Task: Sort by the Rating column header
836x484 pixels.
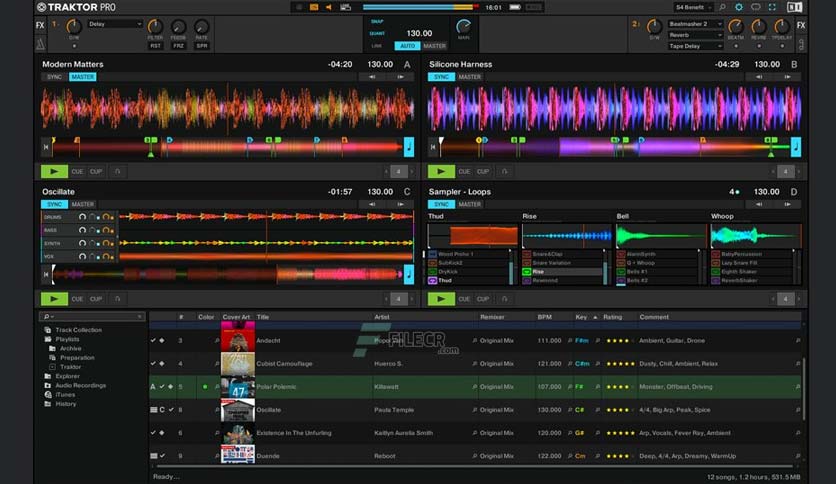Action: 613,317
